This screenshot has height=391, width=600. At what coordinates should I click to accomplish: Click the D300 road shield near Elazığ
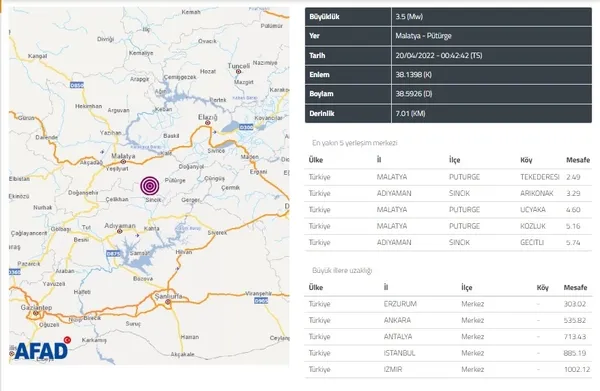coord(246,127)
